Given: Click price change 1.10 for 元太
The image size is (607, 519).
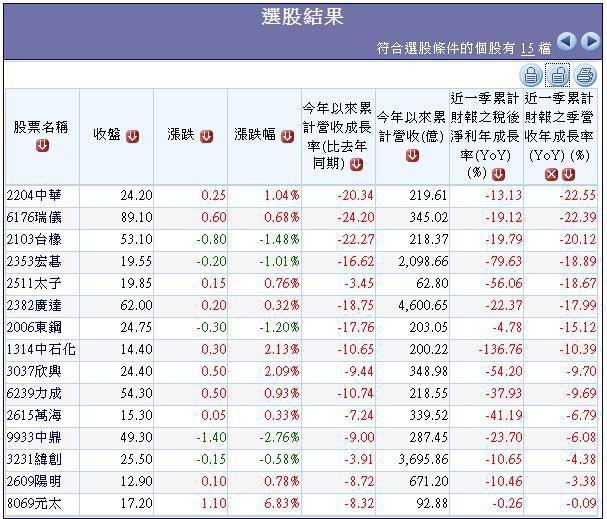Looking at the screenshot, I should pyautogui.click(x=214, y=504).
